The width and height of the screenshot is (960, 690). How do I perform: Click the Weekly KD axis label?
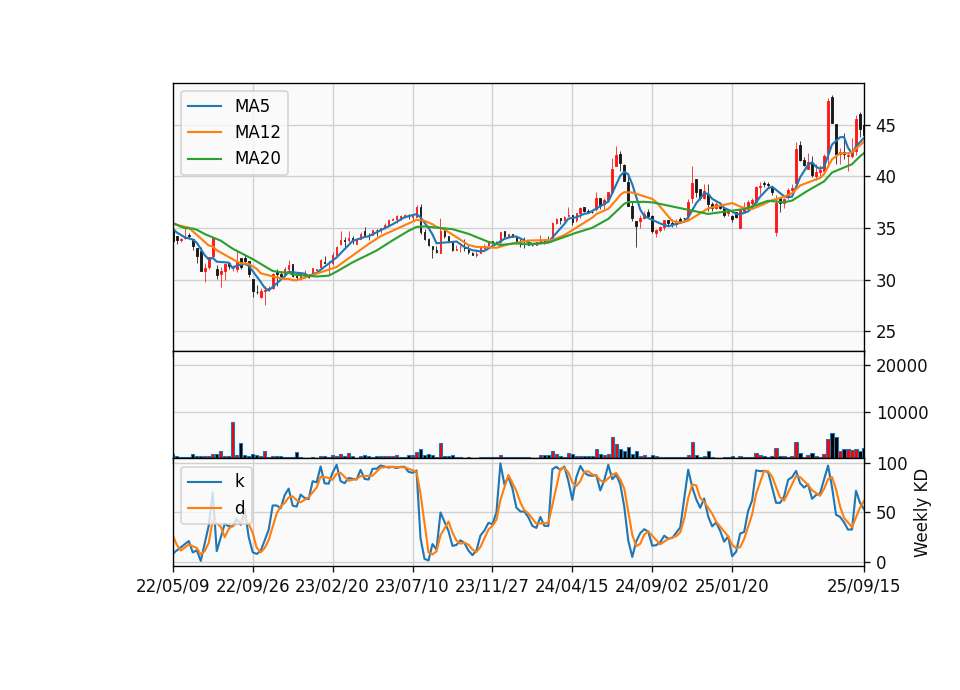click(921, 514)
